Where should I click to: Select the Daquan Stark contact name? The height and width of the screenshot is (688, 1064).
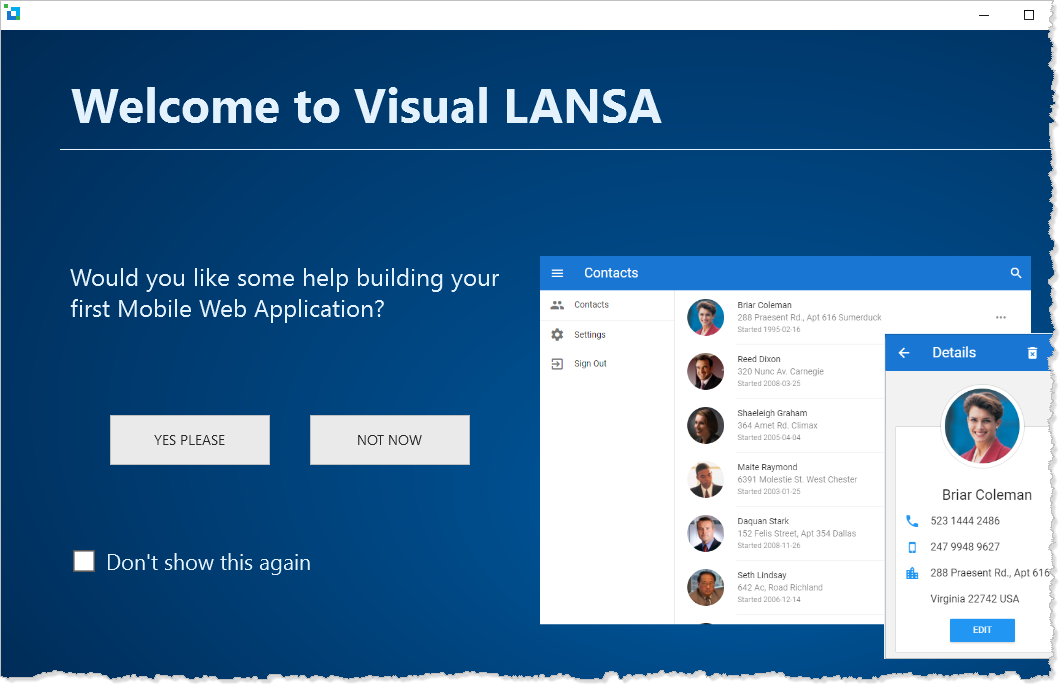[x=763, y=521]
